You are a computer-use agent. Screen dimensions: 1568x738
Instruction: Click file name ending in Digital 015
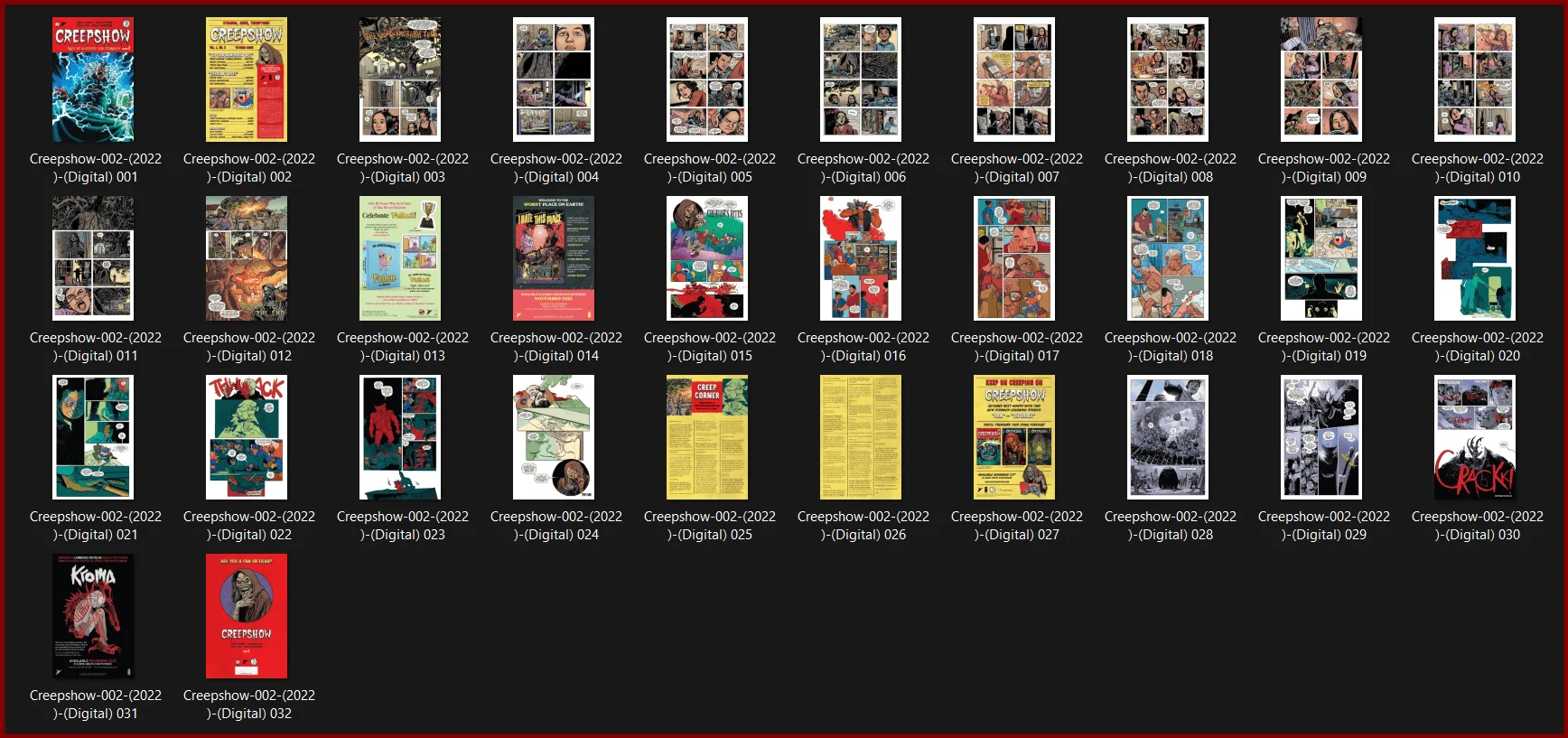[710, 347]
